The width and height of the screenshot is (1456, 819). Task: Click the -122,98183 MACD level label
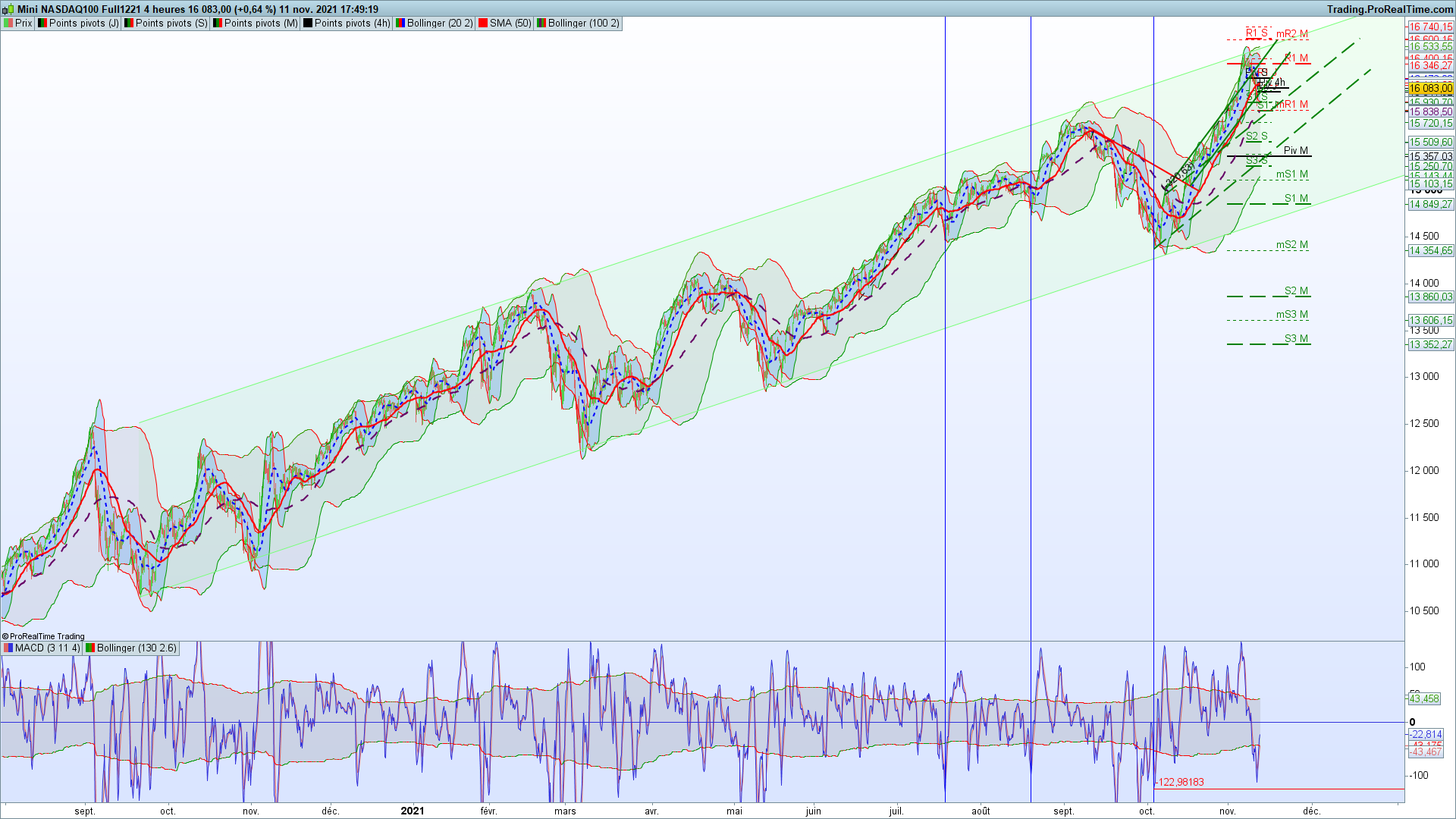pyautogui.click(x=1181, y=782)
